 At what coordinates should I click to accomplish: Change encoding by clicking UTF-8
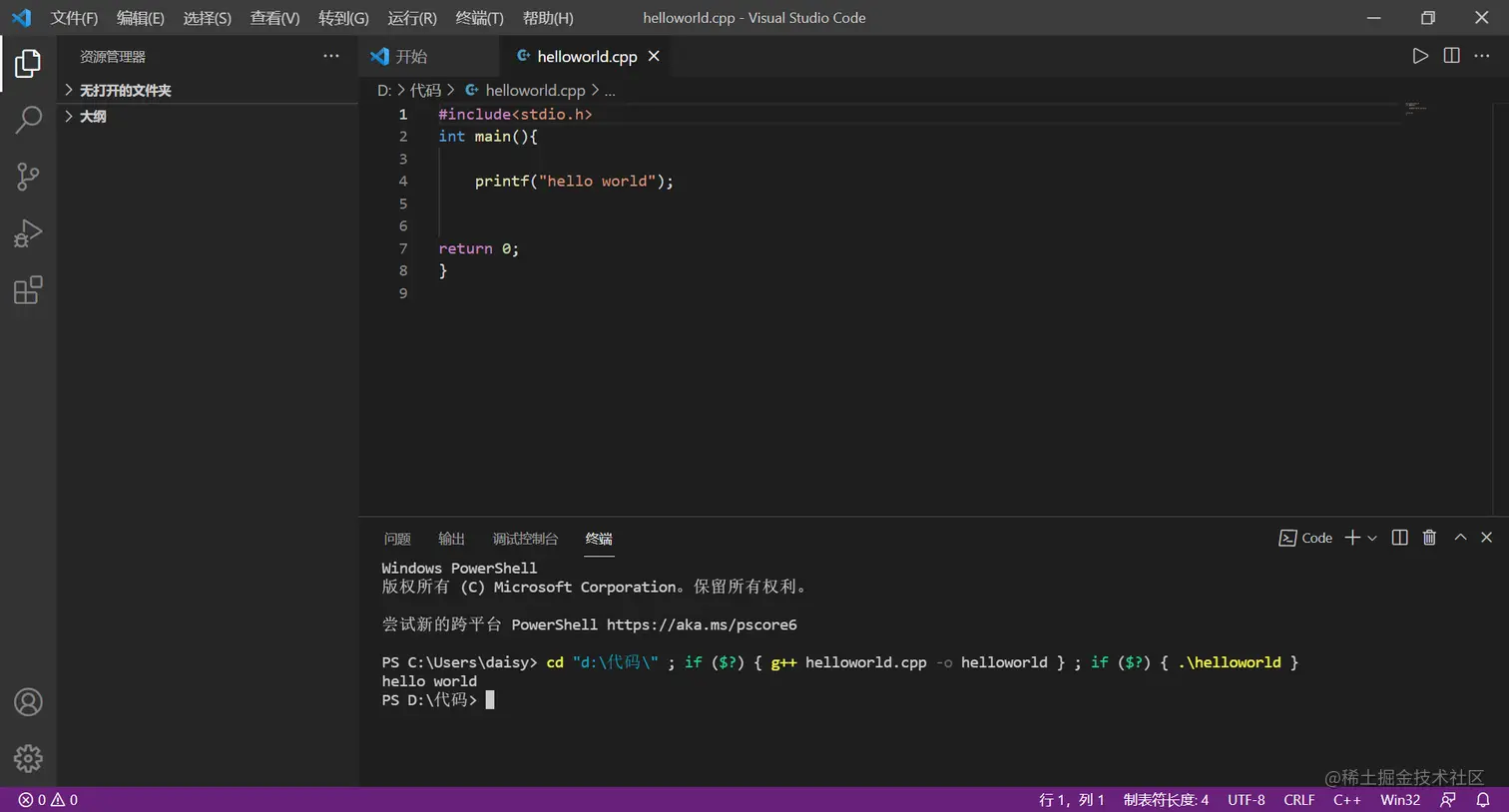click(x=1246, y=799)
